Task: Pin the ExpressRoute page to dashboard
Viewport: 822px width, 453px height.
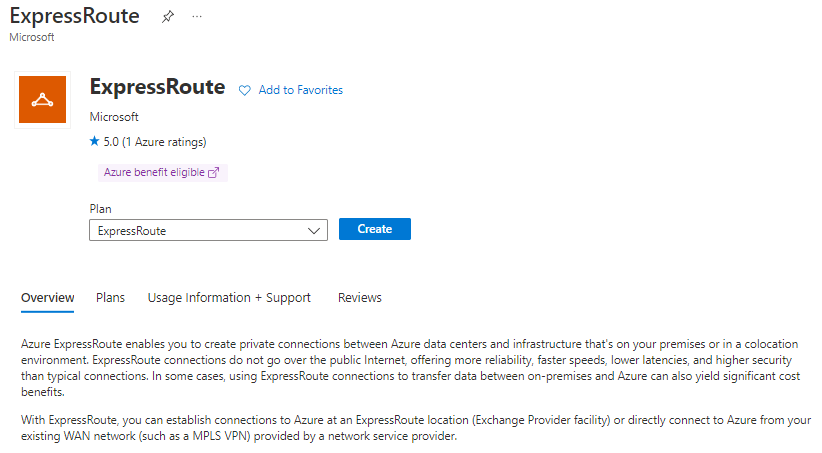Action: (x=168, y=17)
